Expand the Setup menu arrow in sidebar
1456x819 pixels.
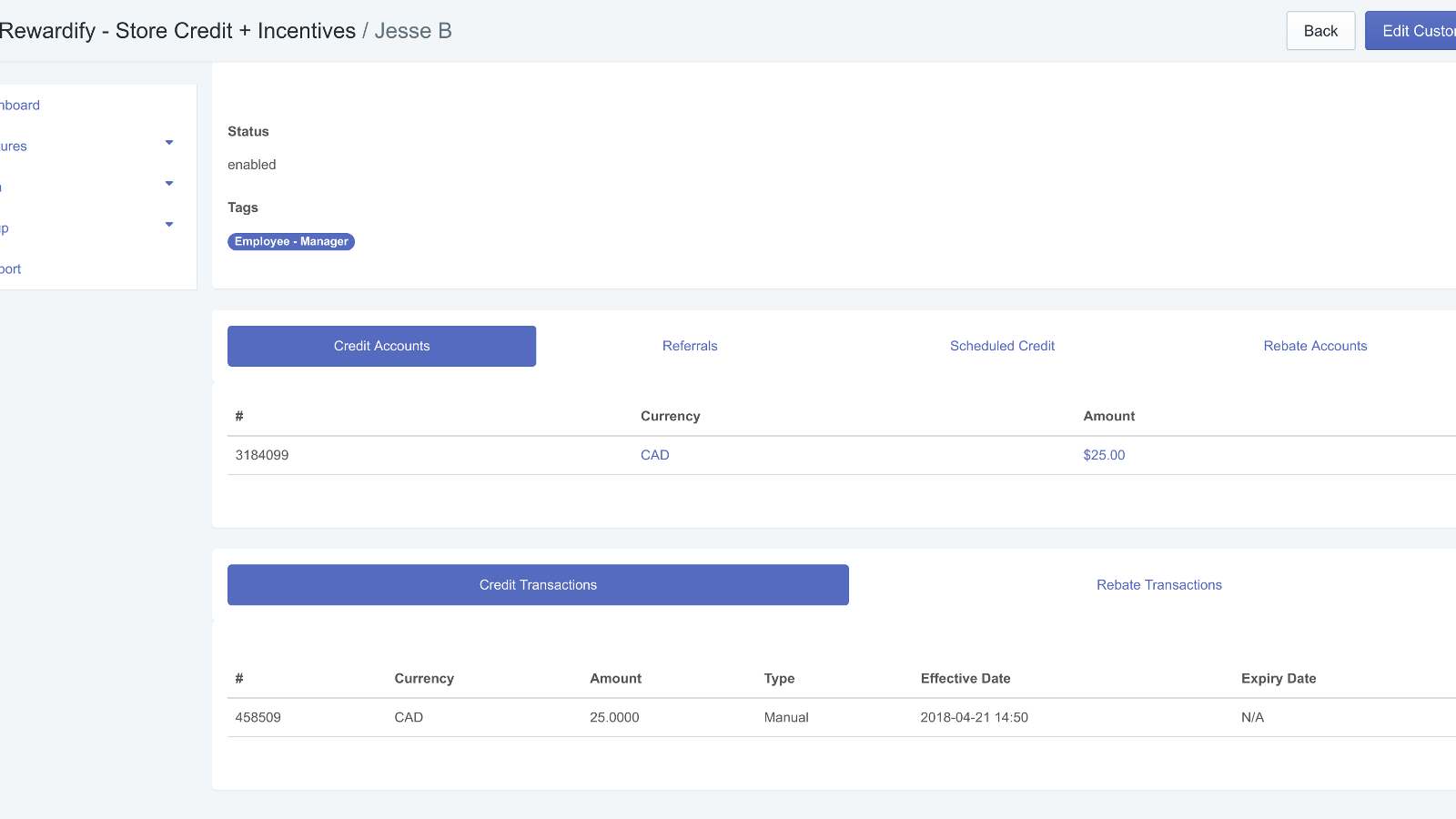pyautogui.click(x=169, y=225)
